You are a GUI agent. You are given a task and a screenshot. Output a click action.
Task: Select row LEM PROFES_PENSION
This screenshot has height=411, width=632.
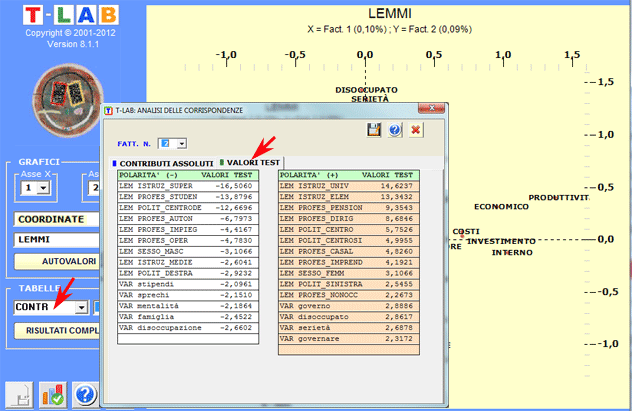pos(349,208)
